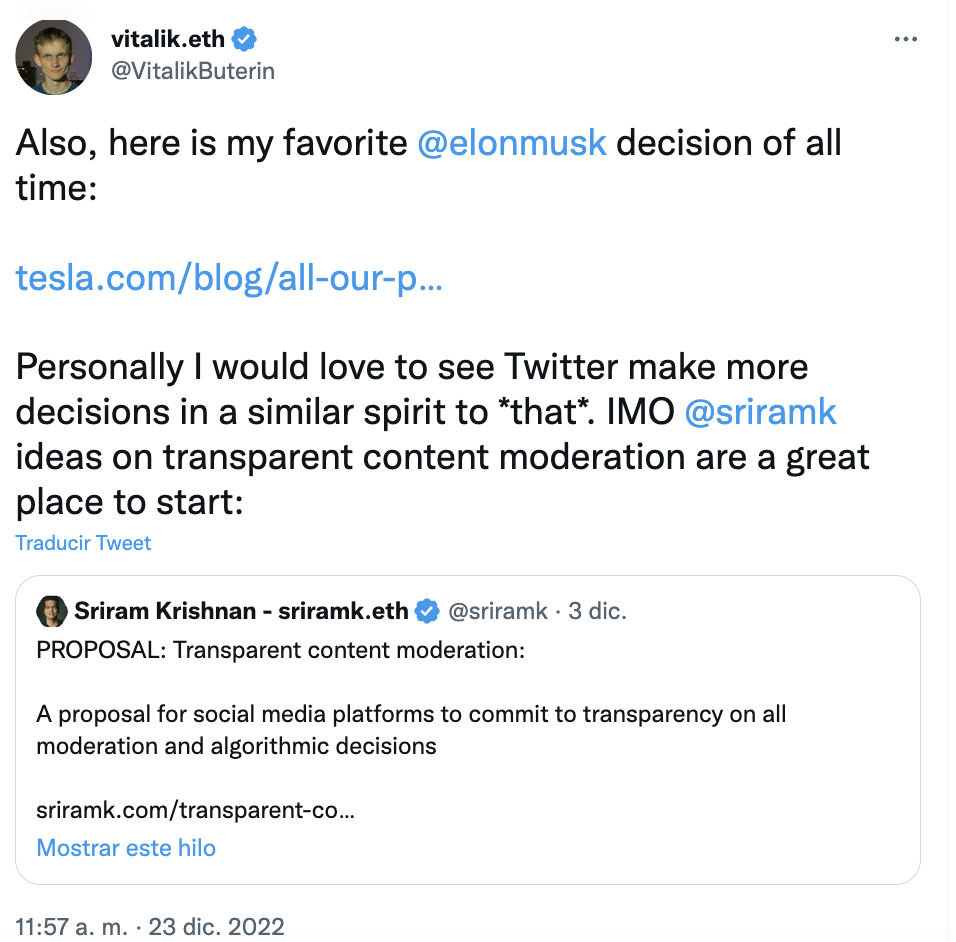Expand thread with Mostrar este hilo
The image size is (956, 942).
126,848
